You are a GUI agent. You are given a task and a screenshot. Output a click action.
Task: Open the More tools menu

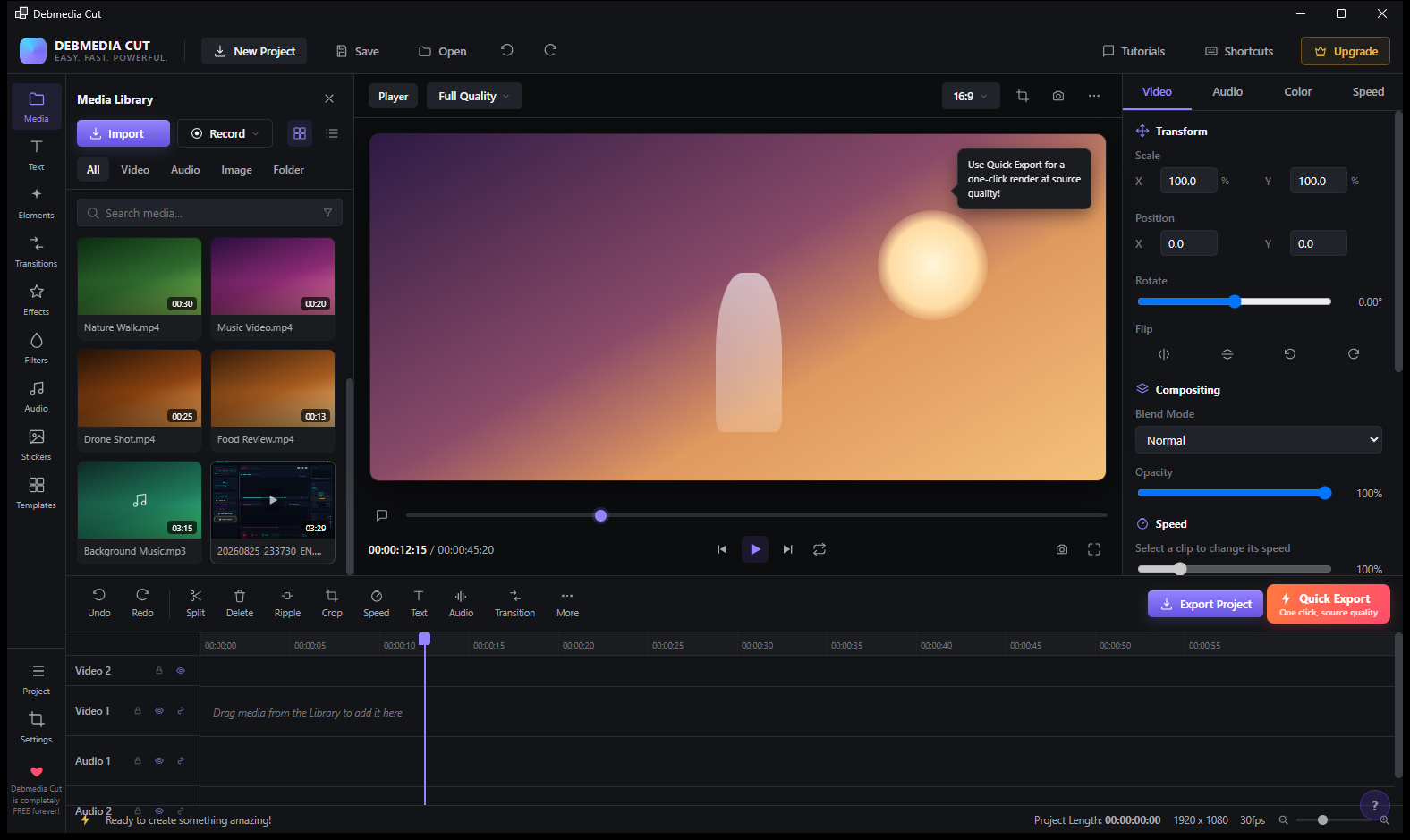coord(568,603)
